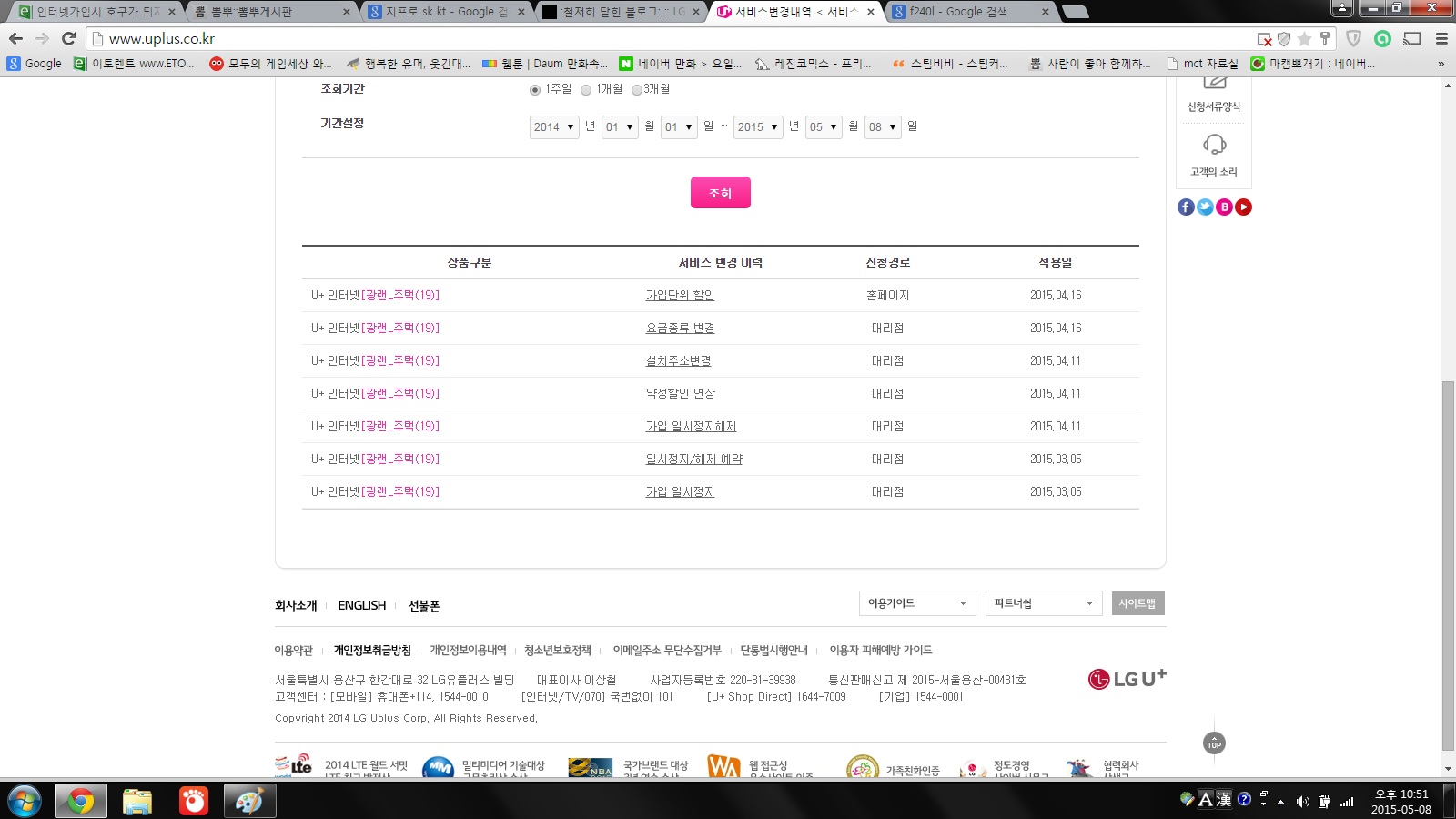Switch to the 지프로 sk kt tab
Screen dimensions: 1456x819
pyautogui.click(x=441, y=12)
